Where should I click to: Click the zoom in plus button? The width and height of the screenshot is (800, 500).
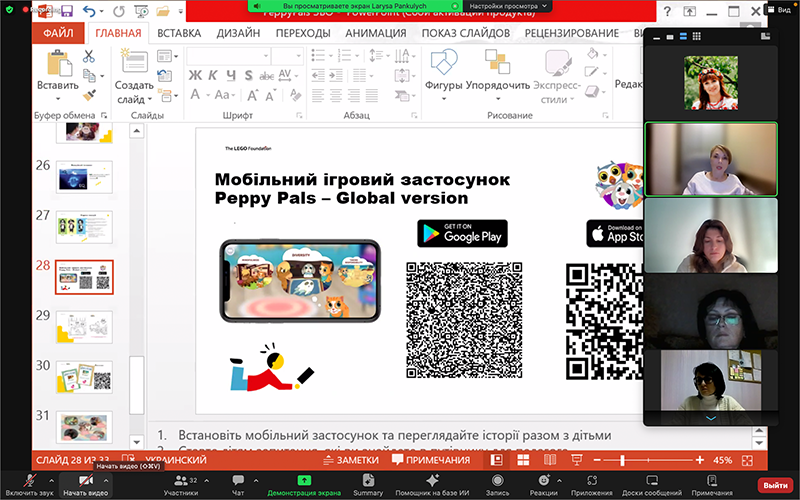pos(700,460)
